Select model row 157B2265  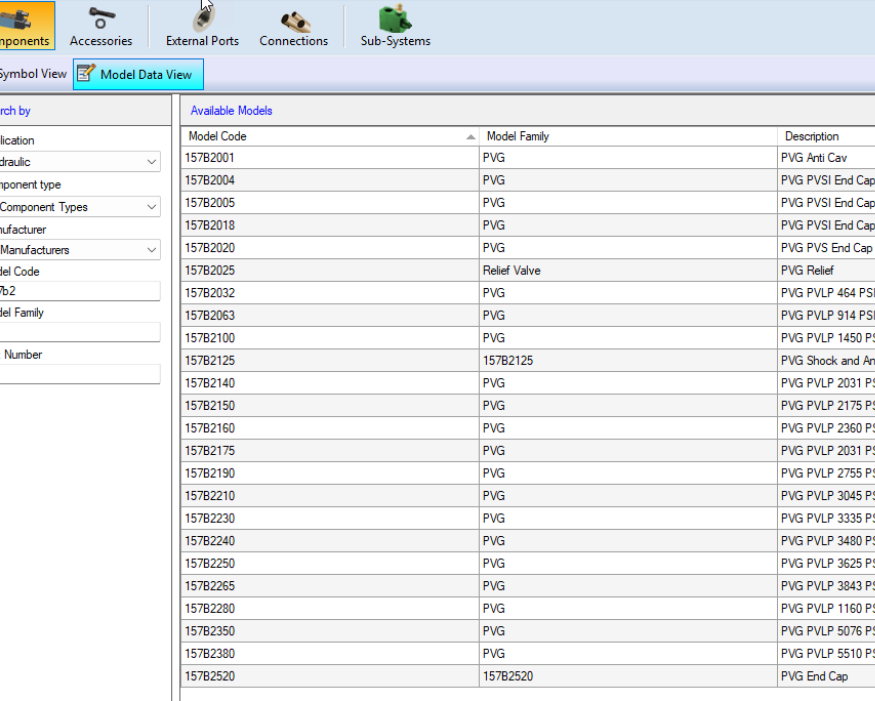pyautogui.click(x=528, y=586)
